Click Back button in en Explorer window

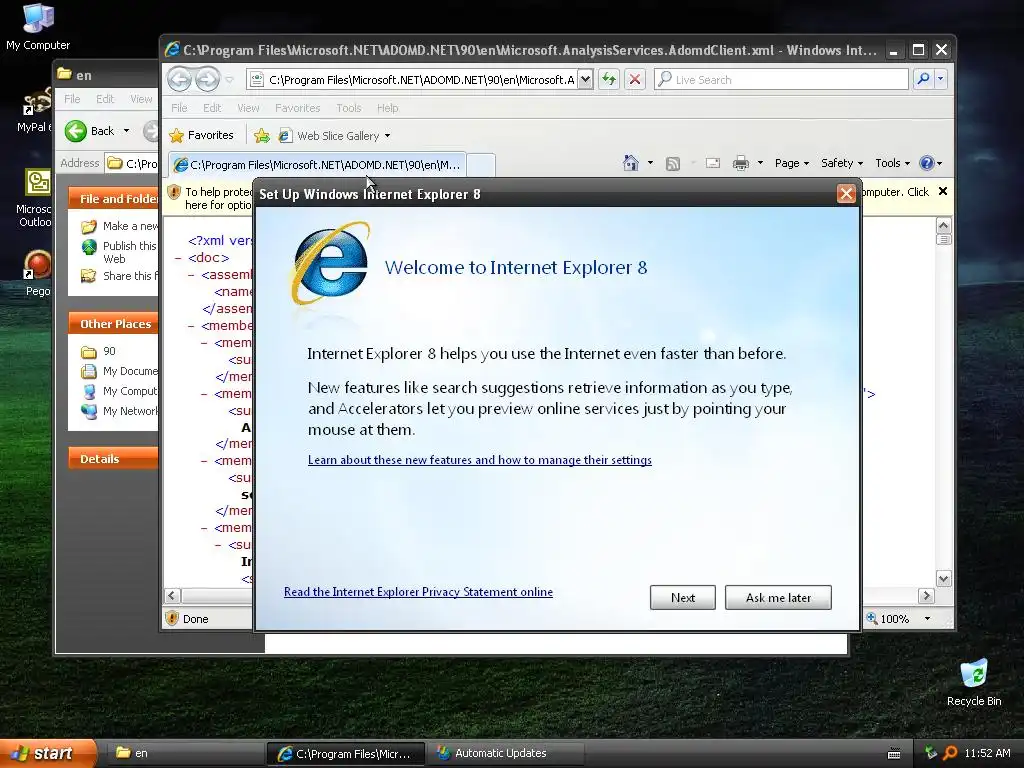click(97, 131)
